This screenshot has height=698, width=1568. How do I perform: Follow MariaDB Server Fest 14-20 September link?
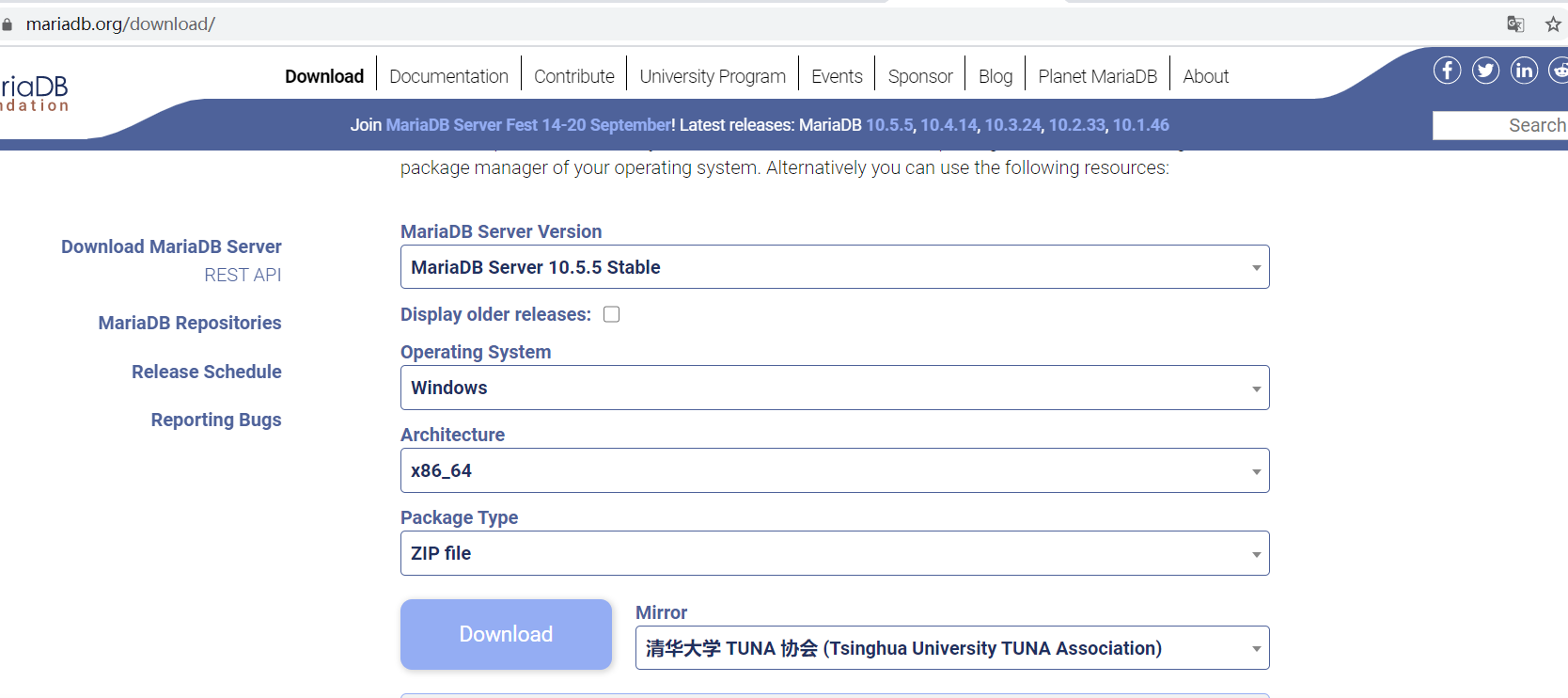[528, 125]
